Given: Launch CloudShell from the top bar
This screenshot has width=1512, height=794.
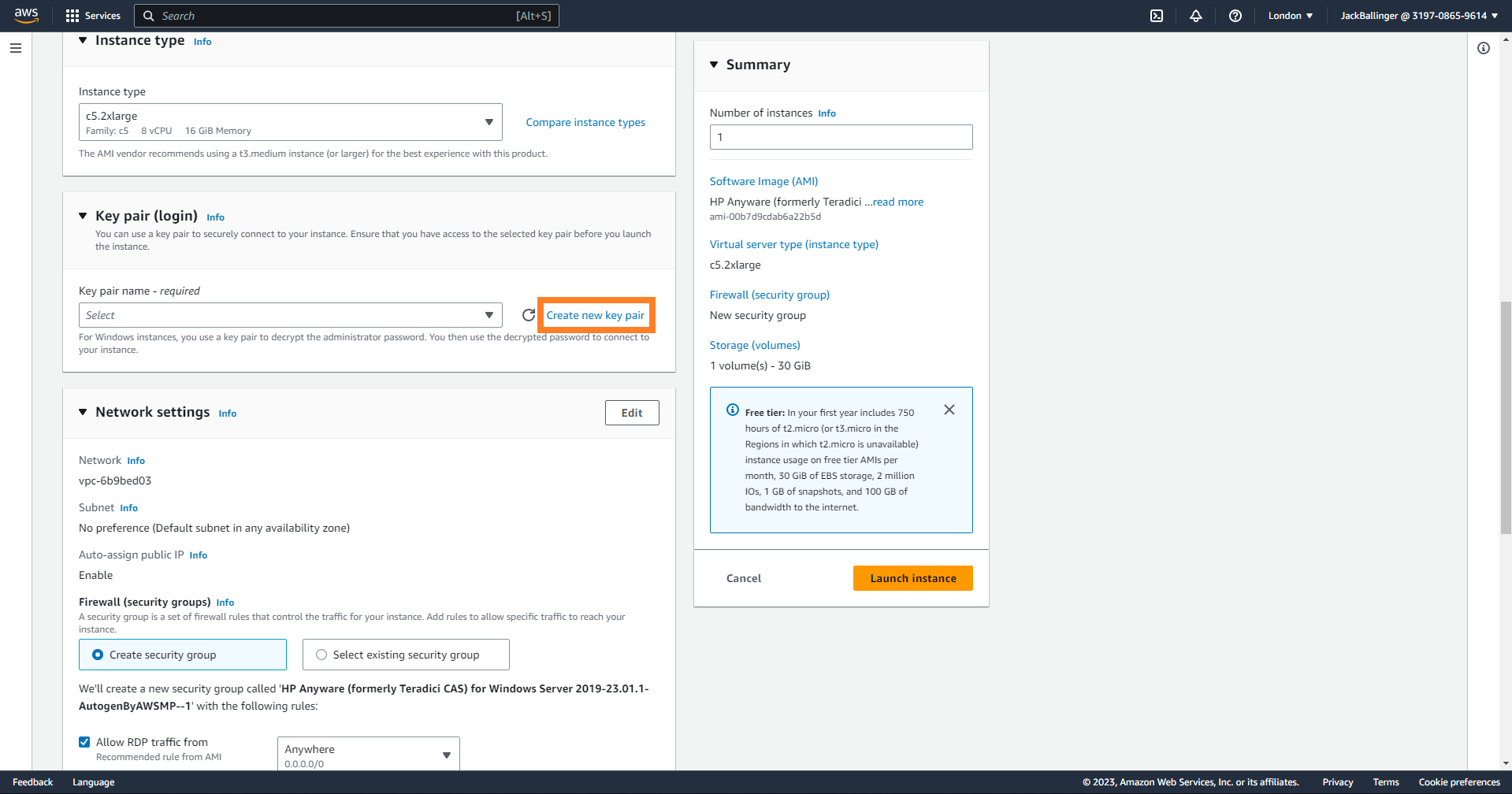Looking at the screenshot, I should (1157, 16).
